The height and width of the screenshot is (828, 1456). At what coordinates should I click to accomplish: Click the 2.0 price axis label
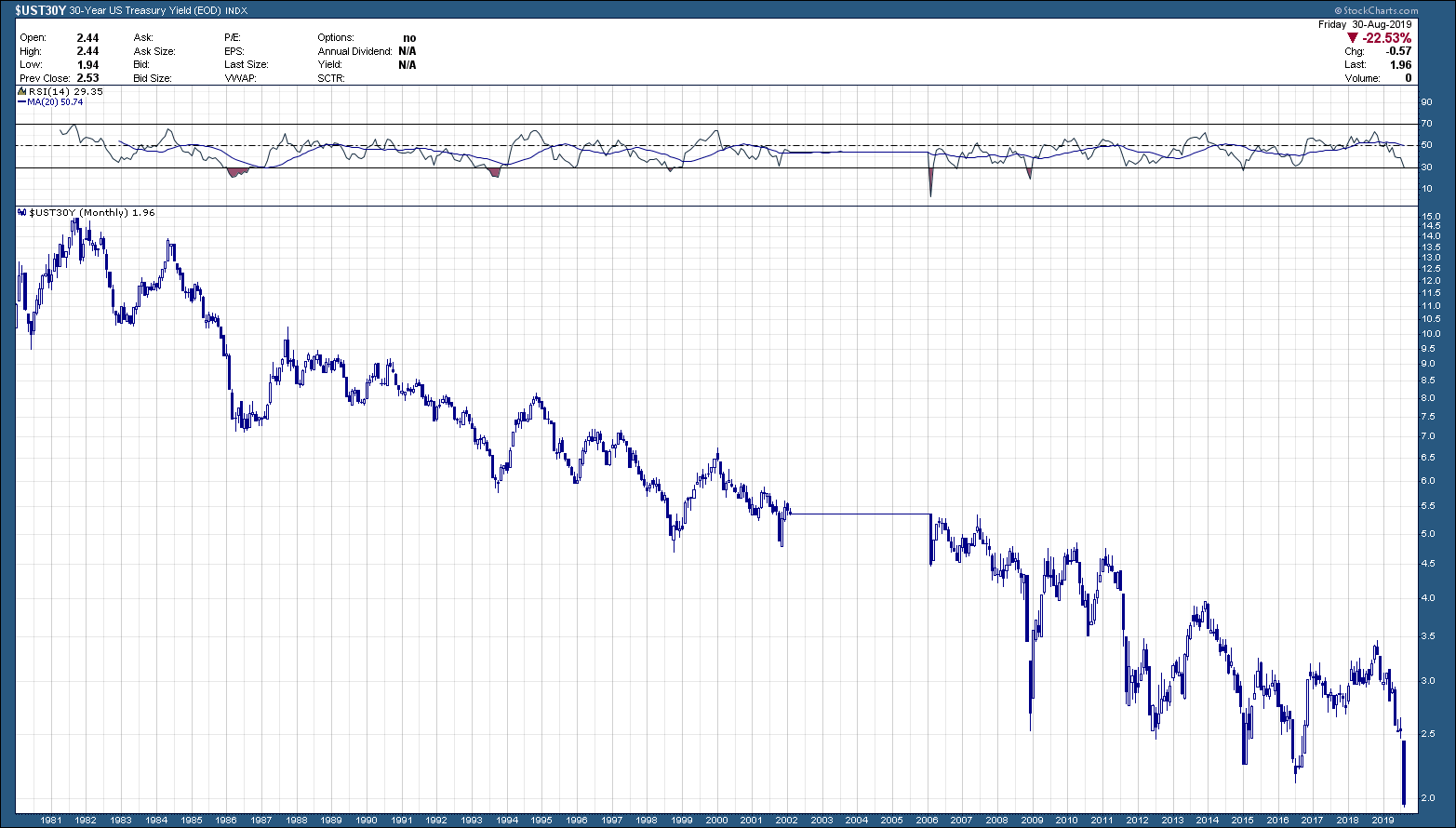(1428, 798)
